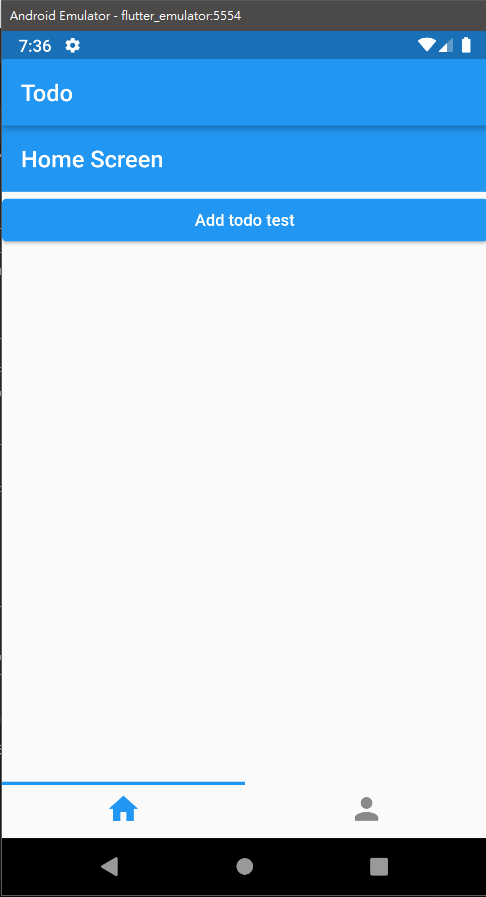Click the cellular signal strength icon

(x=446, y=45)
